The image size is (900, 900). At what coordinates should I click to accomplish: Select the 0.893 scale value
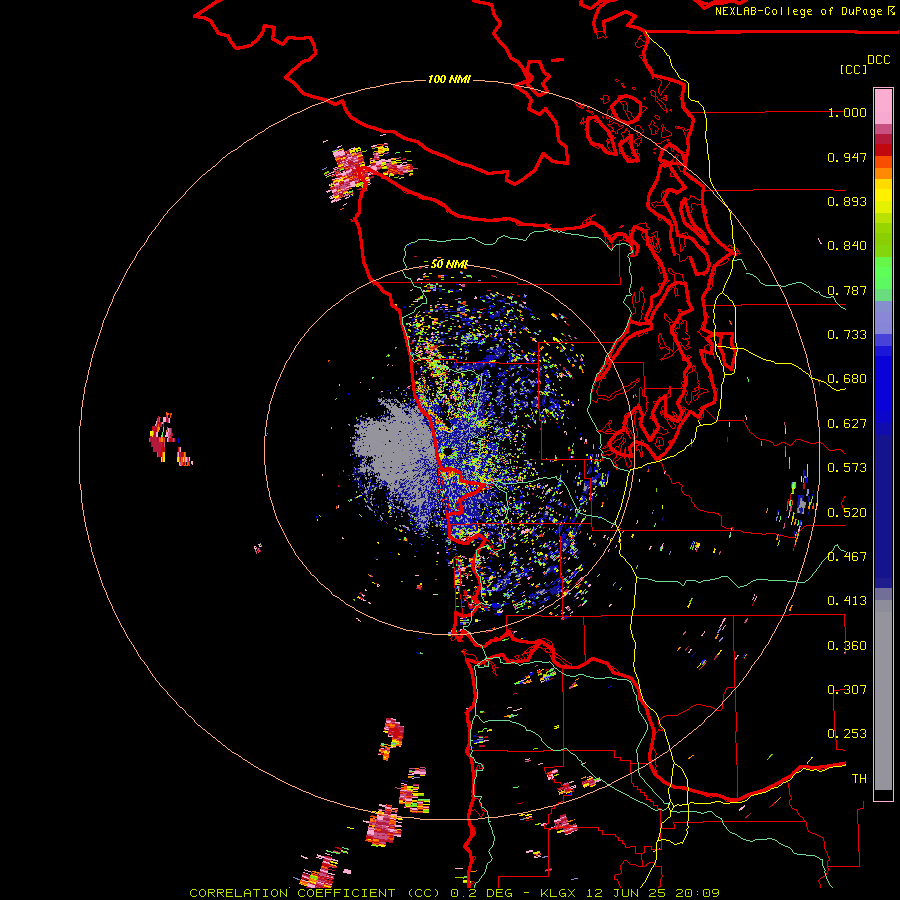(847, 201)
